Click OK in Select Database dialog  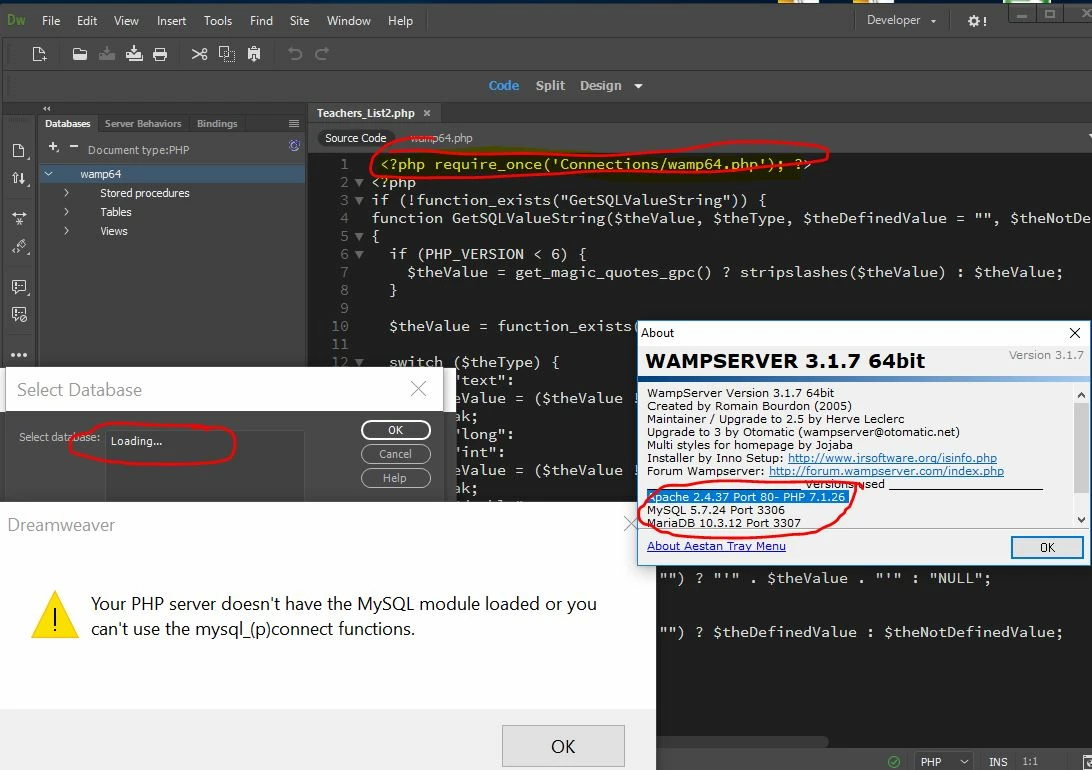pos(396,430)
